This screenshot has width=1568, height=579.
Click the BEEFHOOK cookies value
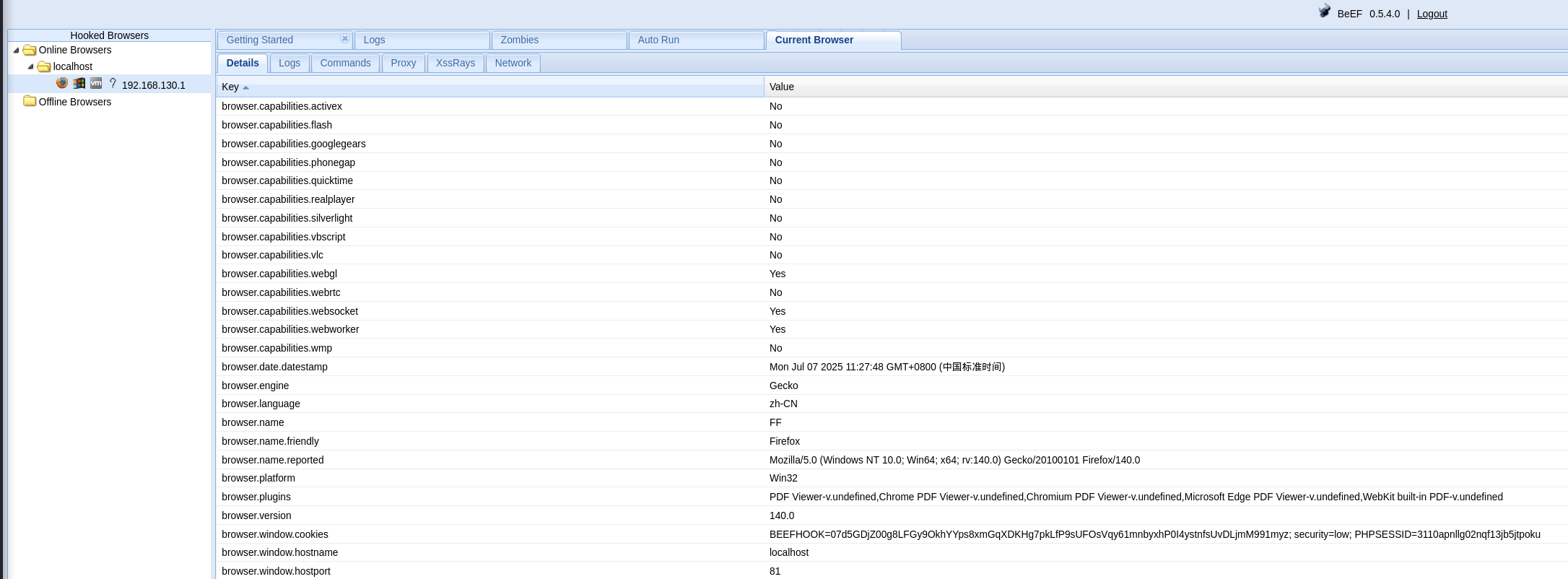coord(1155,534)
